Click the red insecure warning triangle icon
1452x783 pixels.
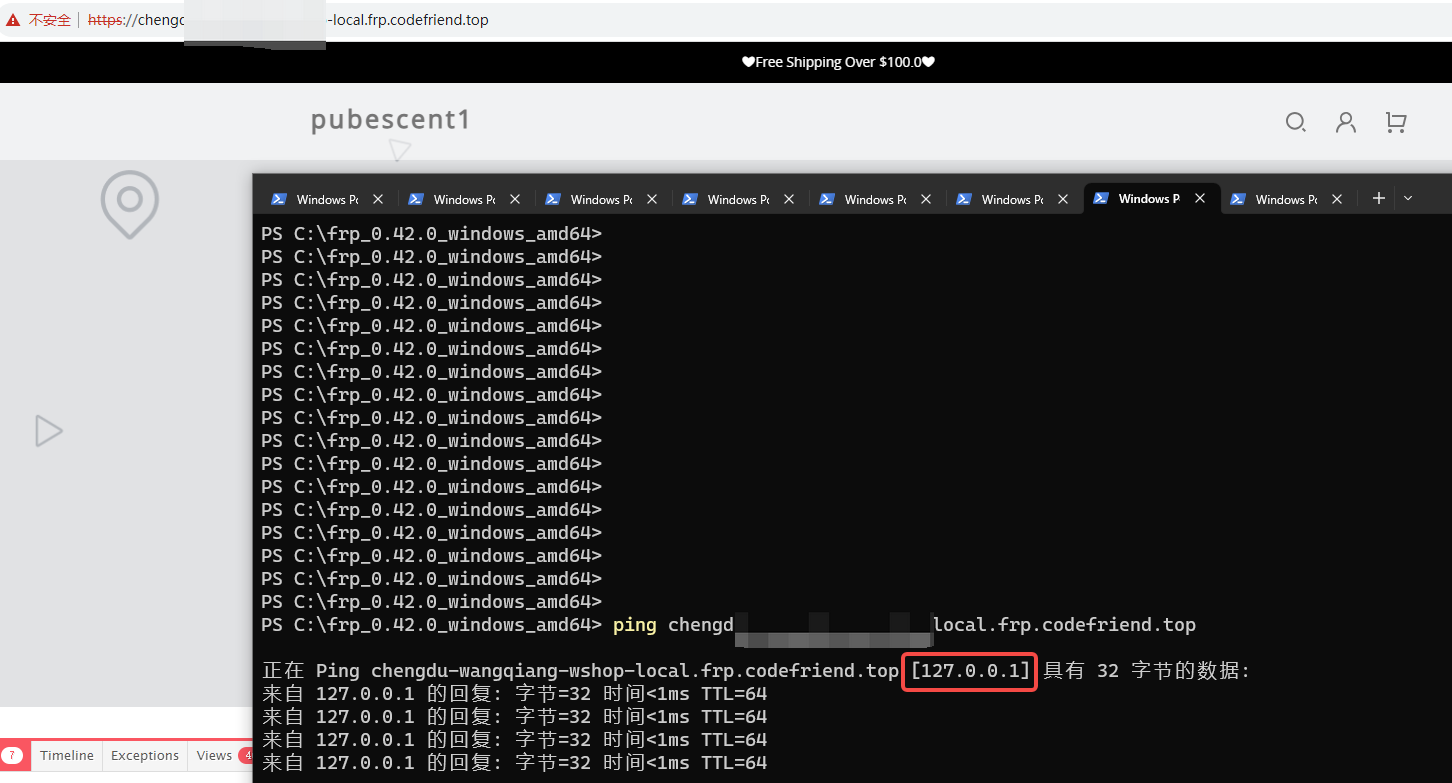click(13, 20)
